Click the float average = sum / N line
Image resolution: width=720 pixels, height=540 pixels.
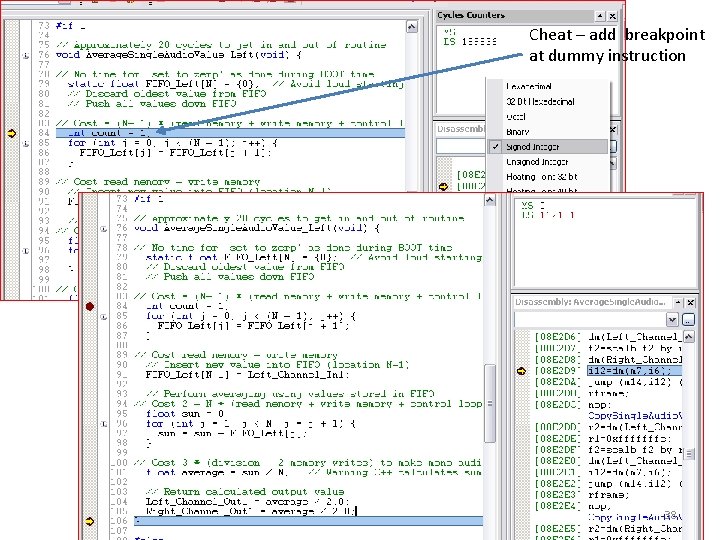coord(218,472)
